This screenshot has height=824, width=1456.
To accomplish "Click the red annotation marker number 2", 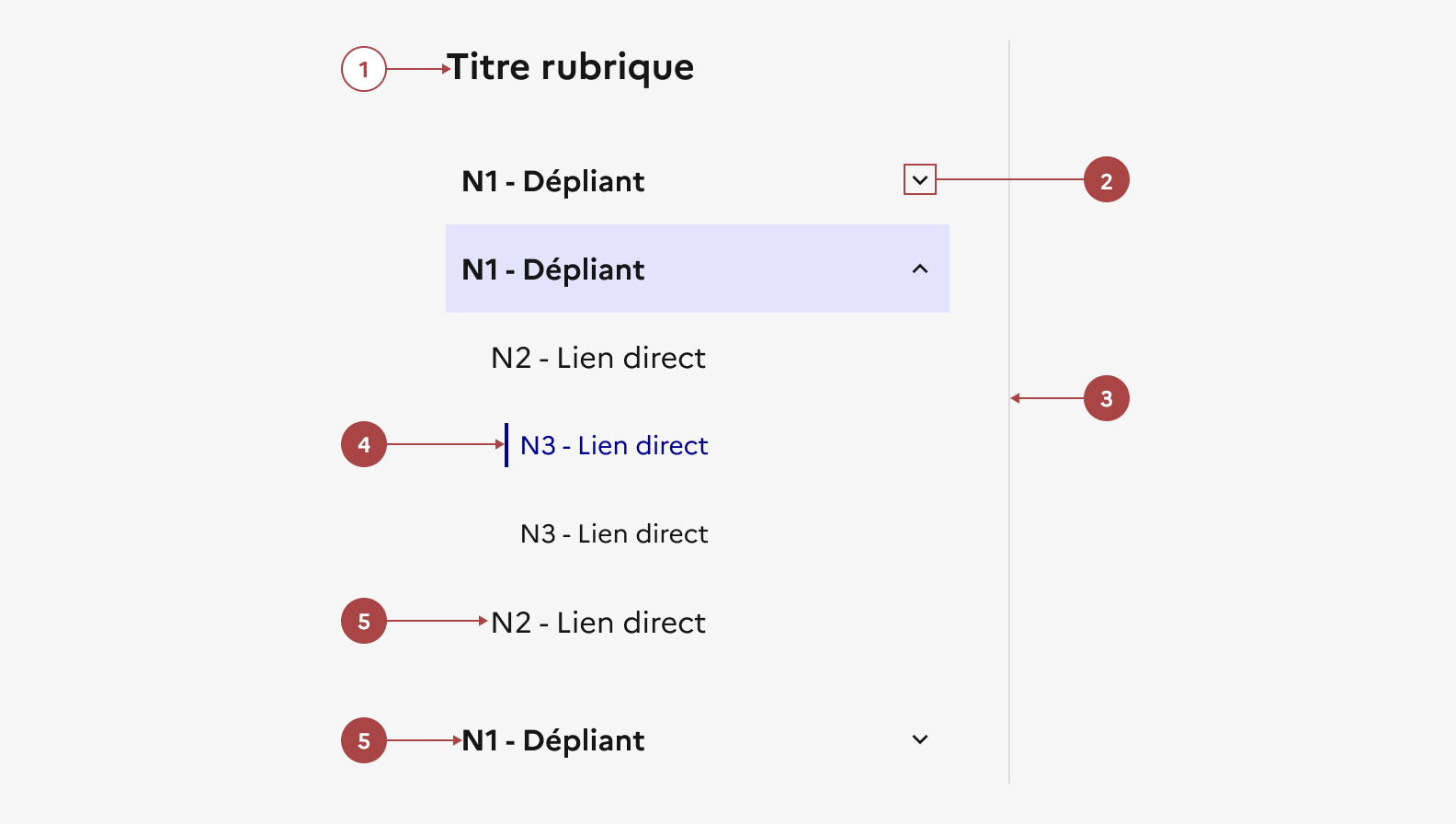I will pyautogui.click(x=1106, y=180).
